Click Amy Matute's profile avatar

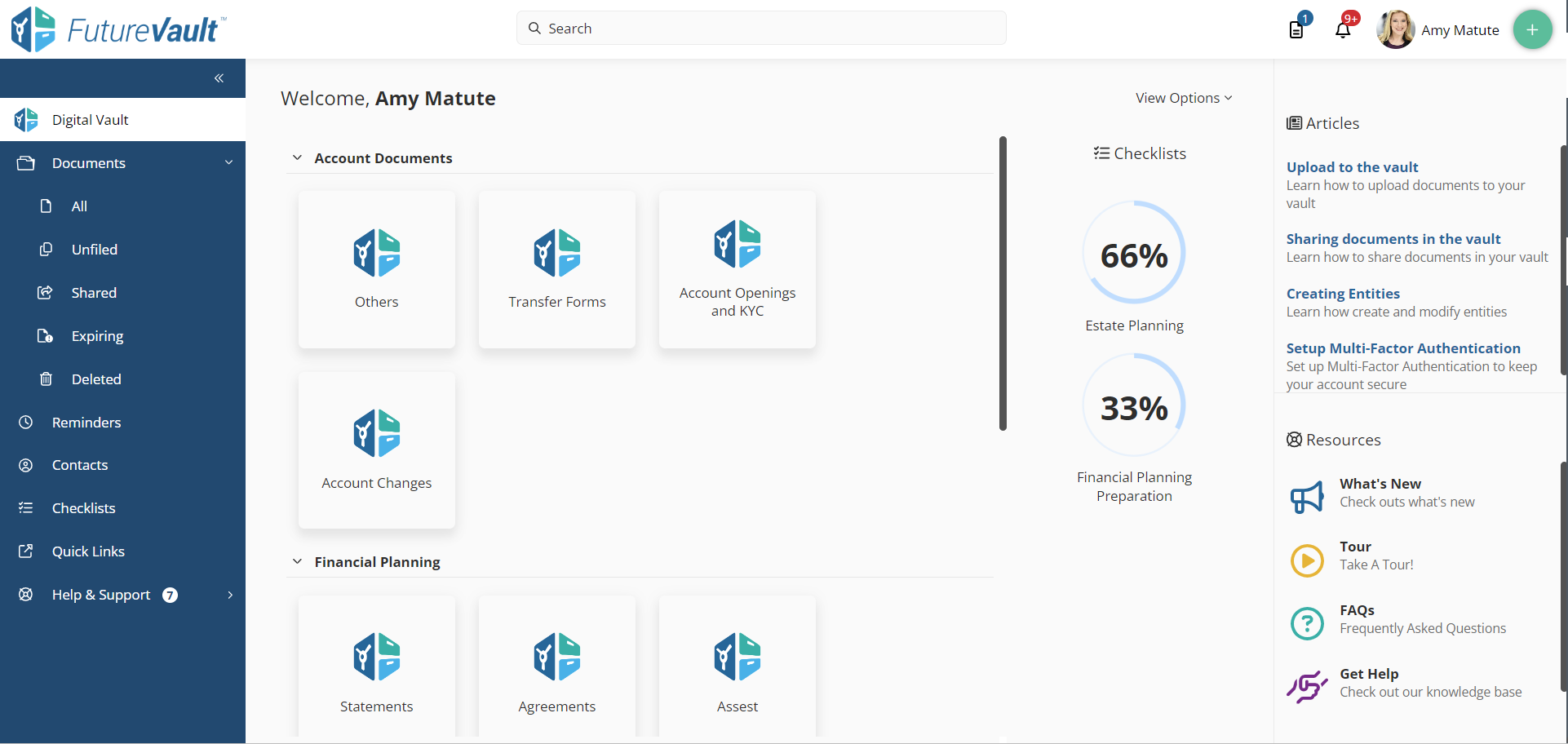tap(1395, 29)
